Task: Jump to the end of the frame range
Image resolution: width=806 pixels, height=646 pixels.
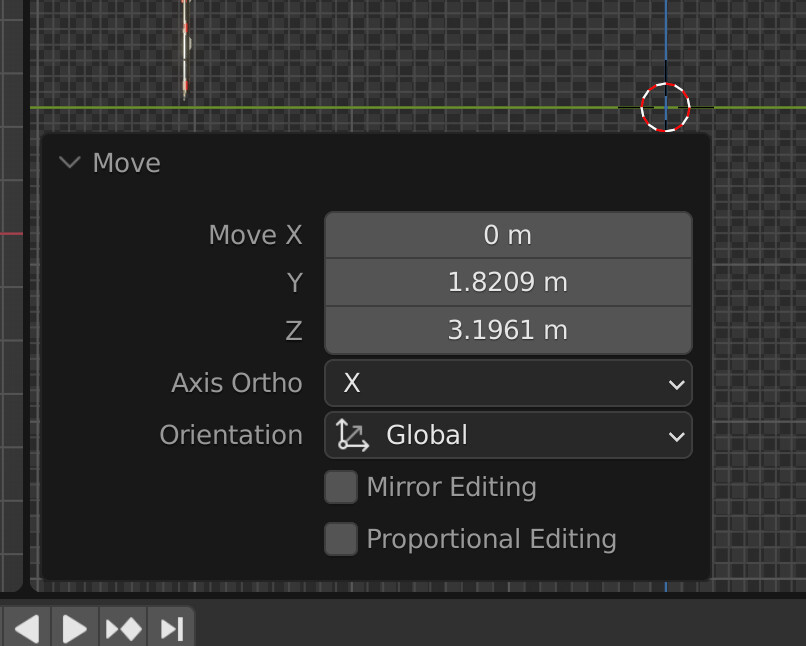Action: [x=169, y=628]
